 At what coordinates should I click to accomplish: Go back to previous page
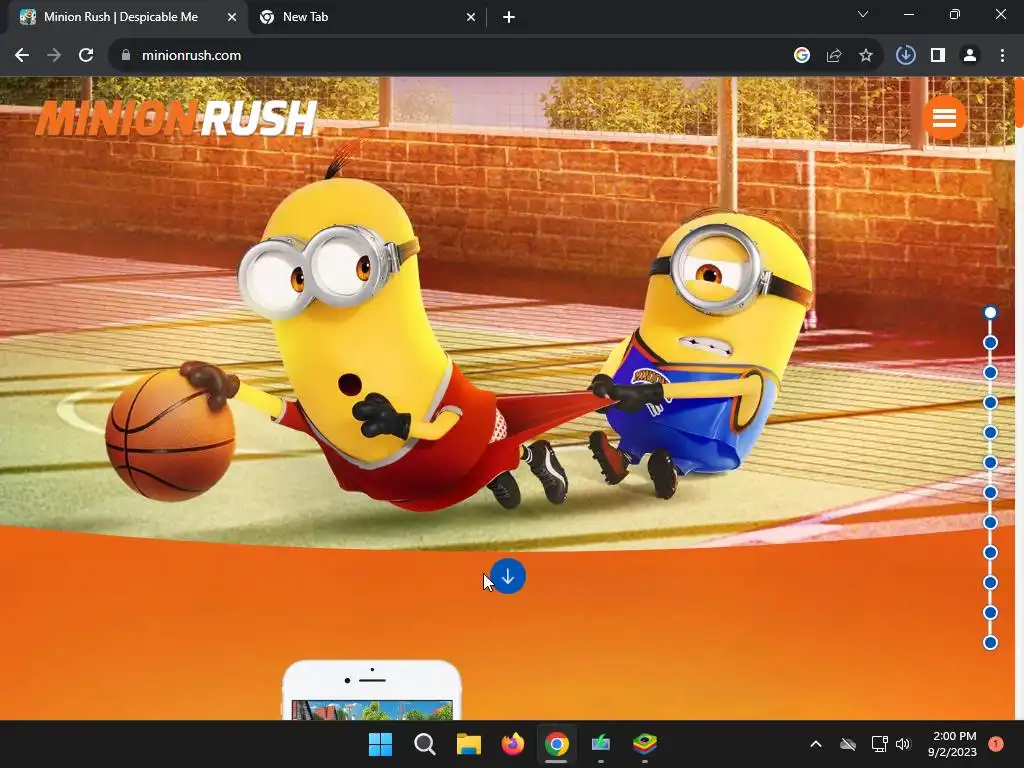pyautogui.click(x=22, y=56)
